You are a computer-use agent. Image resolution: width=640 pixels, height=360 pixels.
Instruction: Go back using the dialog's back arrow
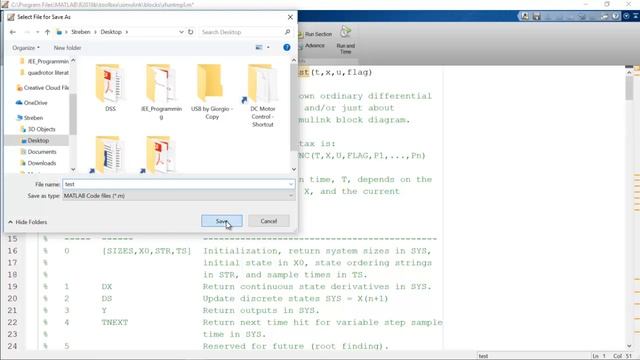coord(13,32)
